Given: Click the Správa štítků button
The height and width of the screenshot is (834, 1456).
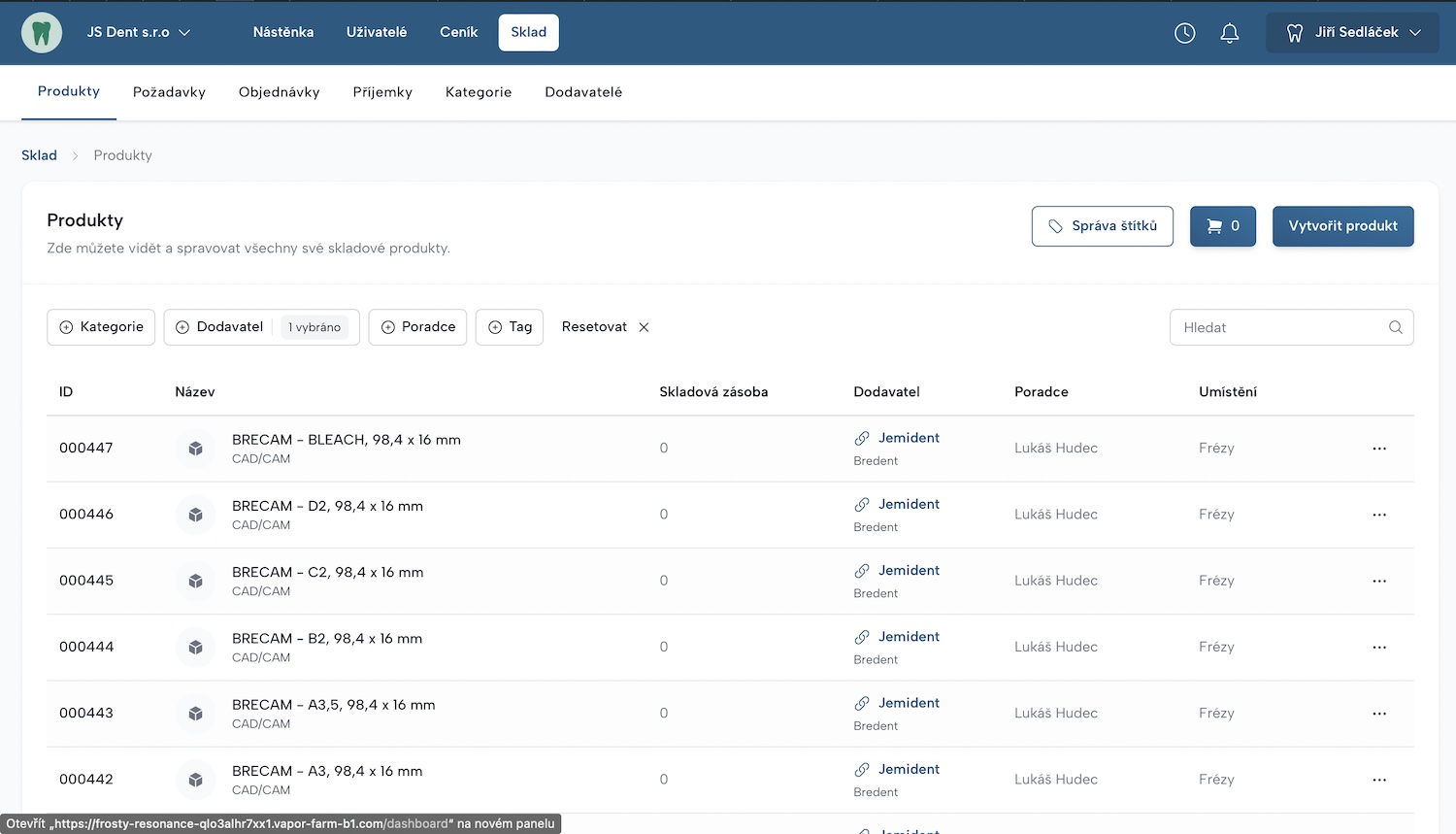Looking at the screenshot, I should point(1103,226).
